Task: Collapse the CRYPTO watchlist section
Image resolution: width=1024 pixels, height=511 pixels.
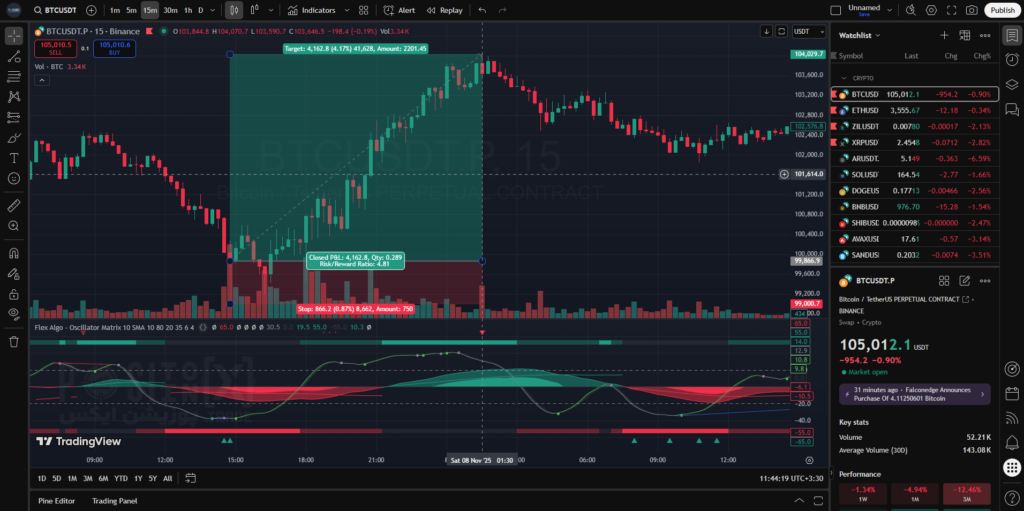Action: pyautogui.click(x=844, y=78)
